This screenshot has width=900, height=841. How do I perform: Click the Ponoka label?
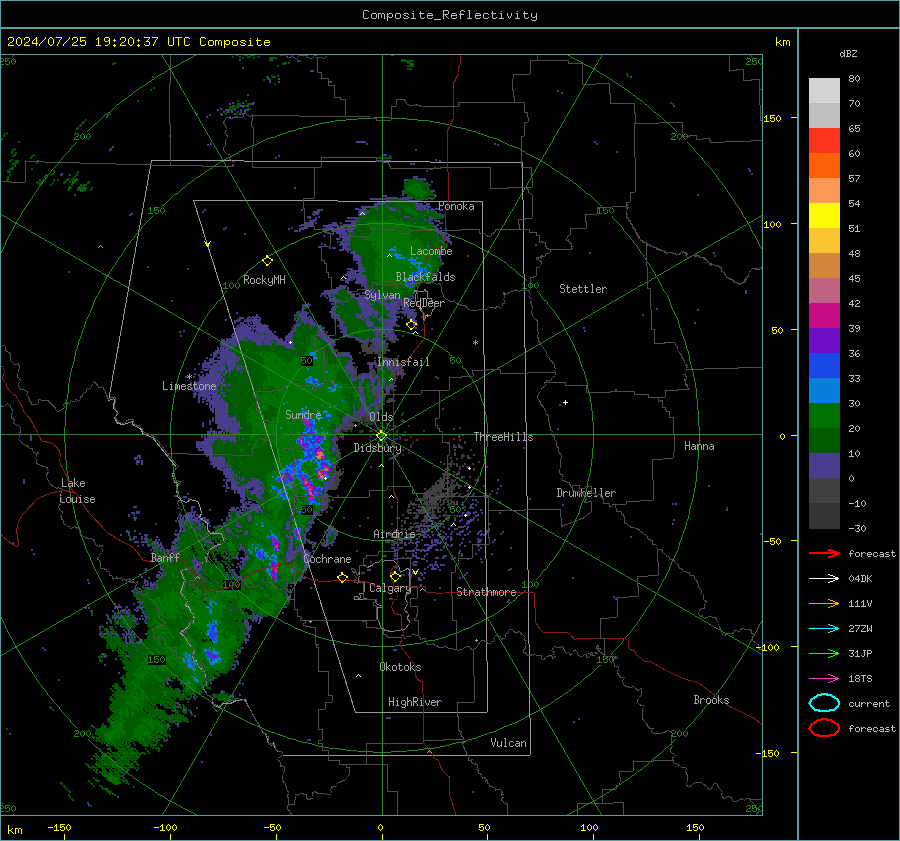pos(456,206)
